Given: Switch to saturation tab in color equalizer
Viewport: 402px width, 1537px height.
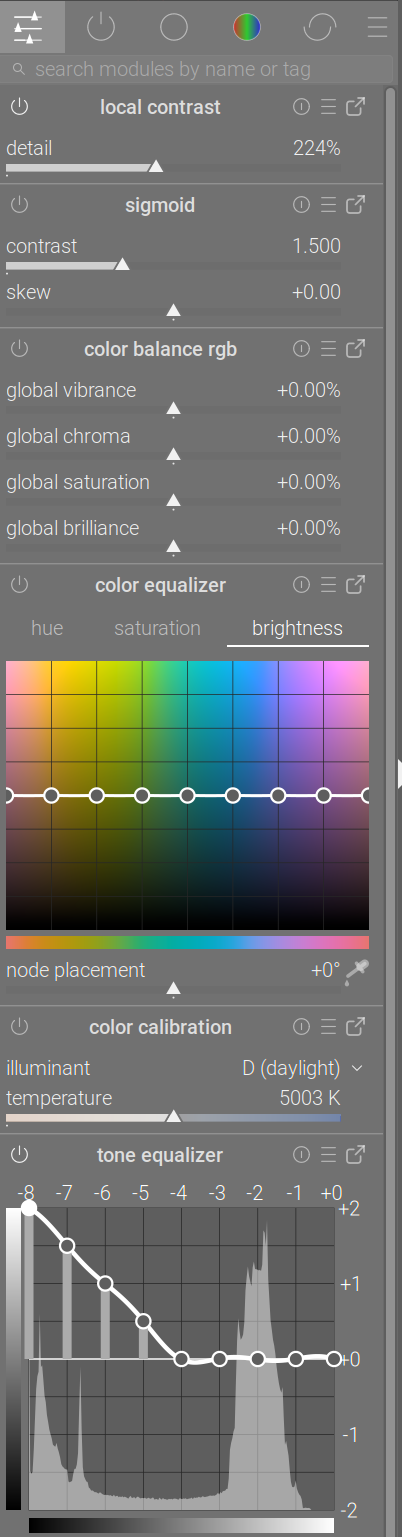Looking at the screenshot, I should (157, 628).
